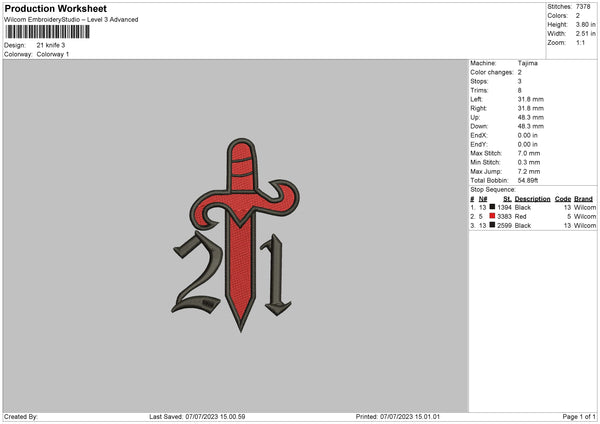Click the Stop Sequence heading
Image resolution: width=600 pixels, height=424 pixels.
(x=493, y=189)
